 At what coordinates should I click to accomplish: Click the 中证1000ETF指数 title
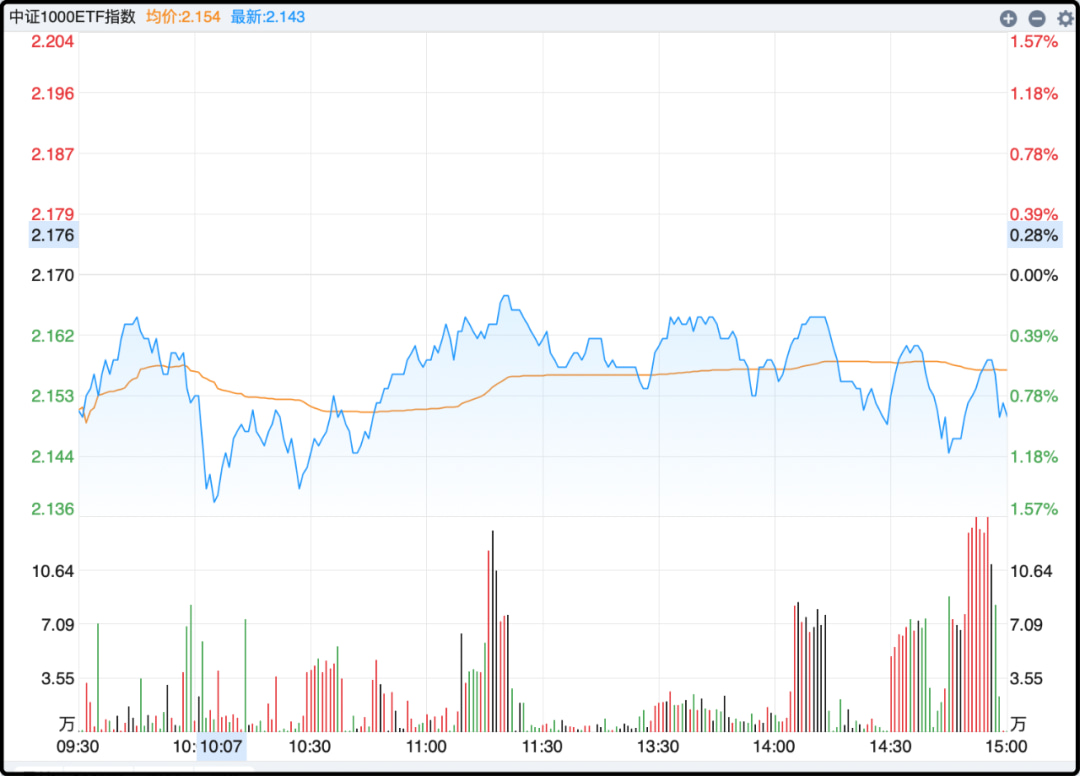tap(72, 17)
